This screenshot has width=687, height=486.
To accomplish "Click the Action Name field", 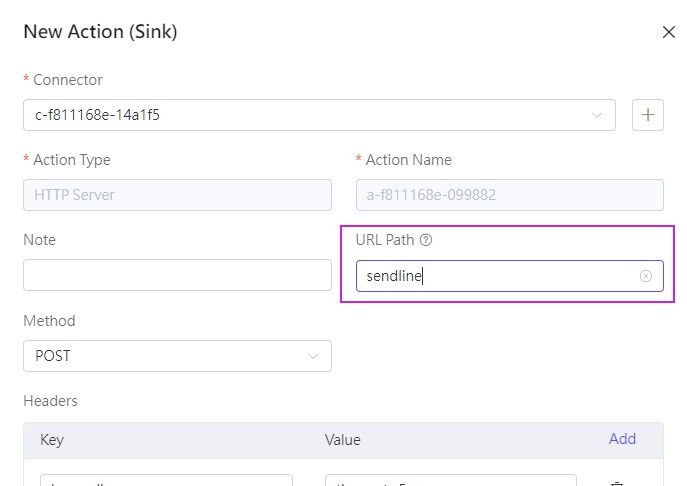I will [x=509, y=195].
